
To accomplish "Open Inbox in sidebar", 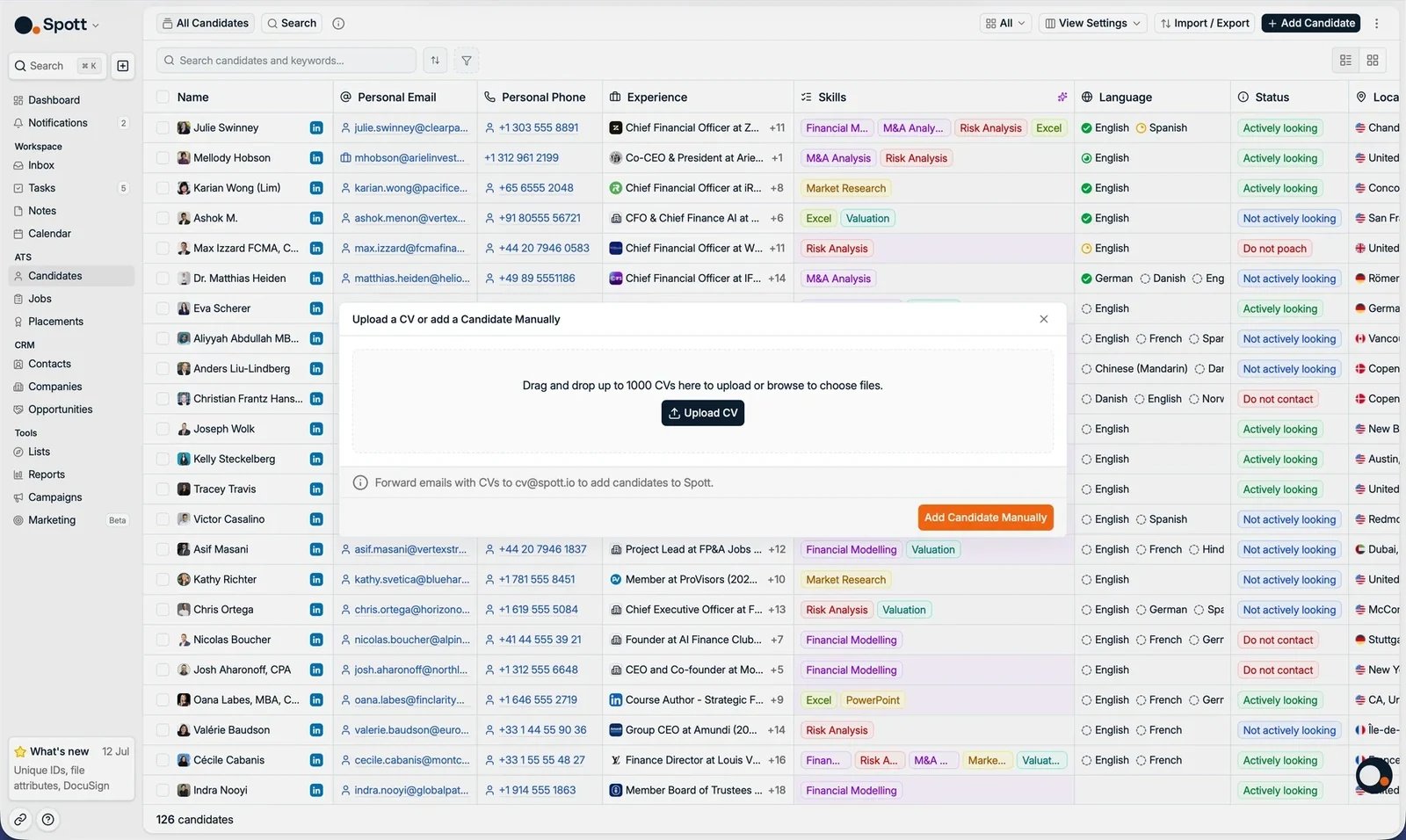I will (71, 165).
